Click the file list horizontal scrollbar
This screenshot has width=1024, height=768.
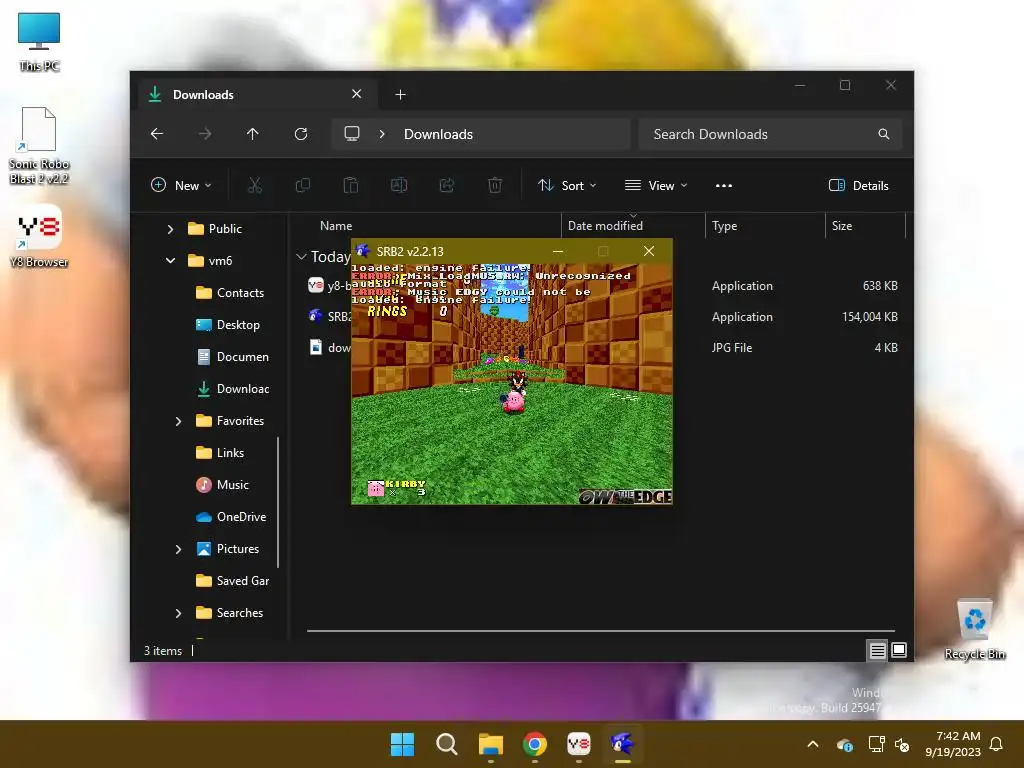[x=601, y=631]
